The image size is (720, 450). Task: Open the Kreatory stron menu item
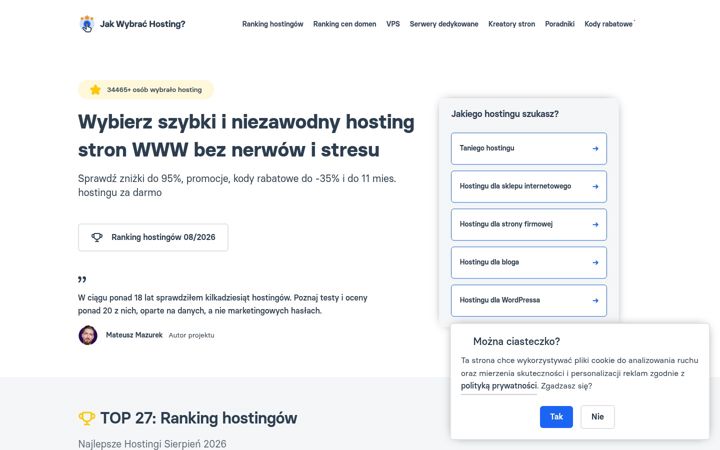pyautogui.click(x=512, y=24)
